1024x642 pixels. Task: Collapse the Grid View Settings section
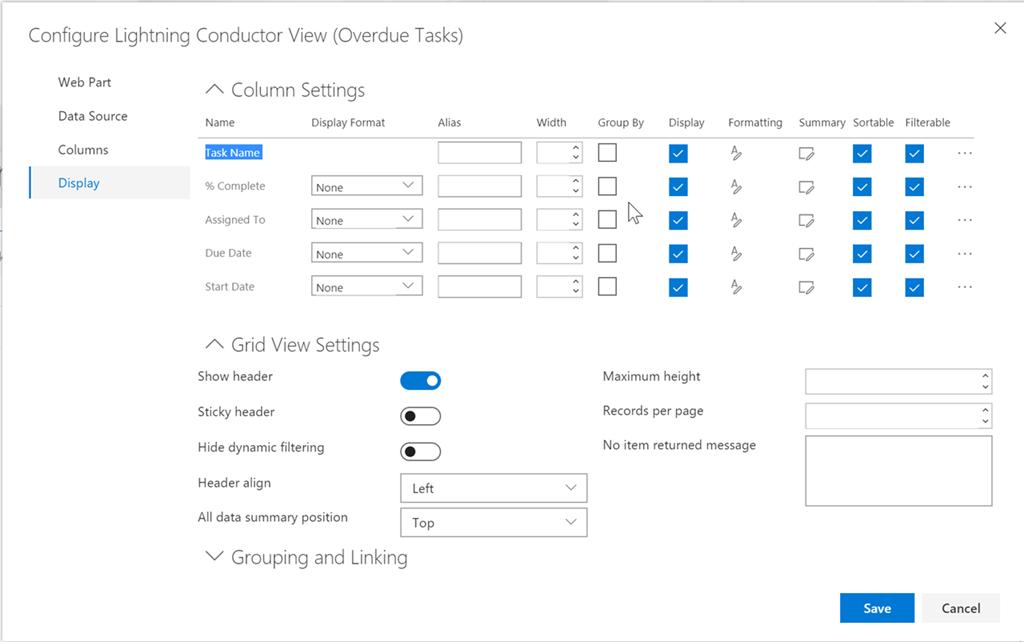click(214, 344)
